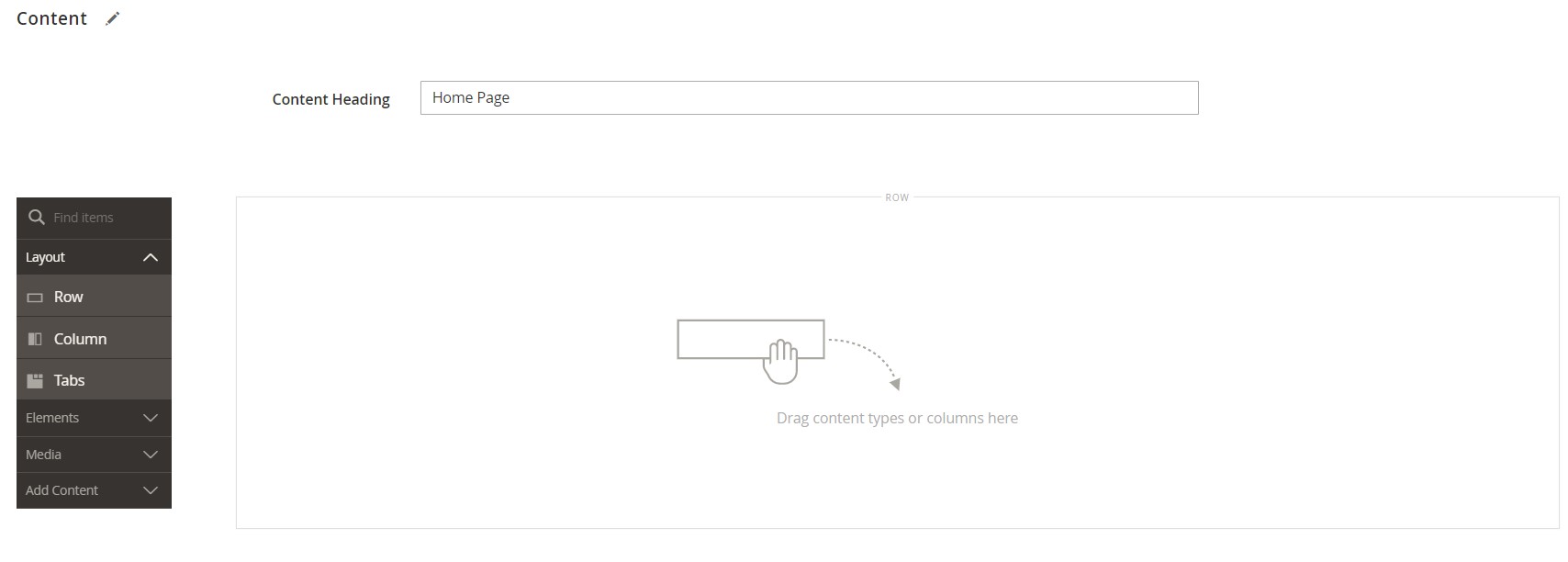Expand Add Content chevron arrow
The width and height of the screenshot is (1568, 562).
[x=151, y=490]
